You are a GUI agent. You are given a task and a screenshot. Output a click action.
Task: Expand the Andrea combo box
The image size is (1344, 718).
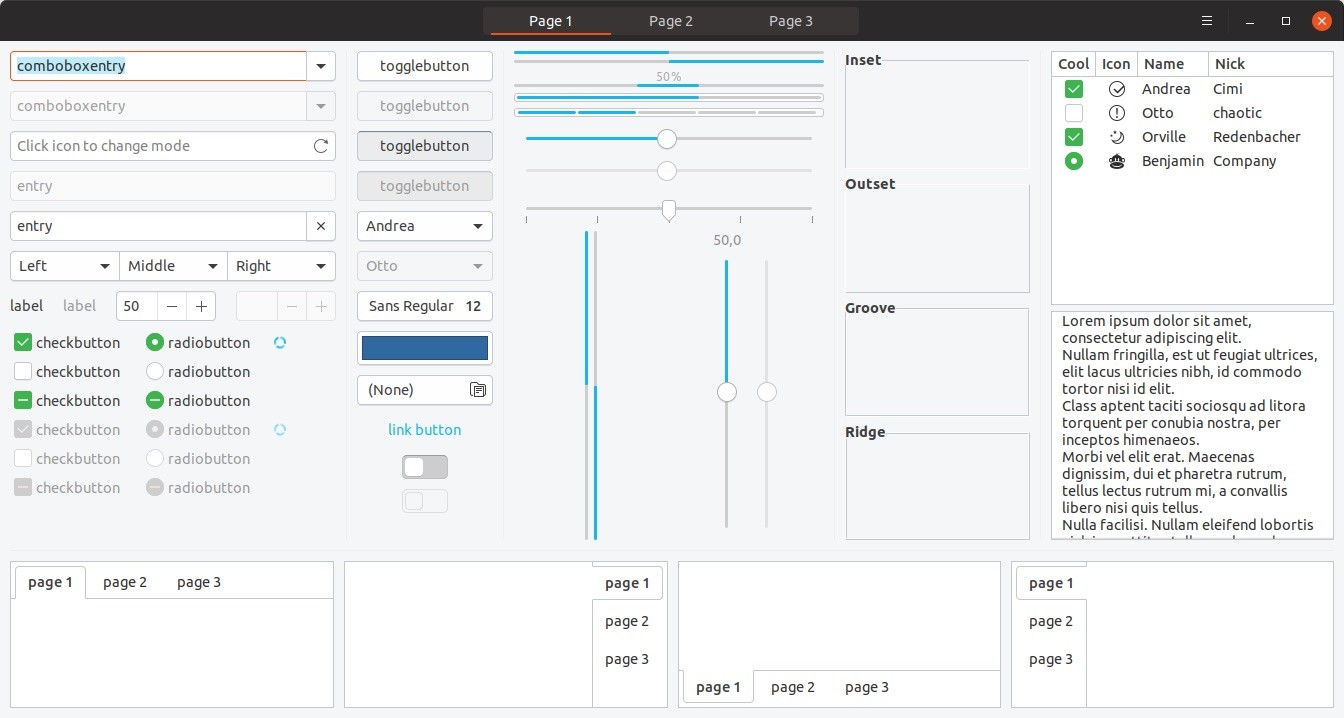425,226
